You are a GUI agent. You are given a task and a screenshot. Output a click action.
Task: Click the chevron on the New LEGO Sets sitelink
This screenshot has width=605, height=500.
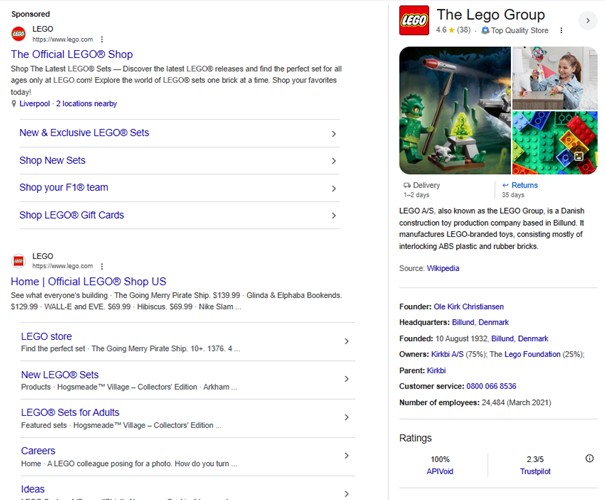tap(346, 379)
